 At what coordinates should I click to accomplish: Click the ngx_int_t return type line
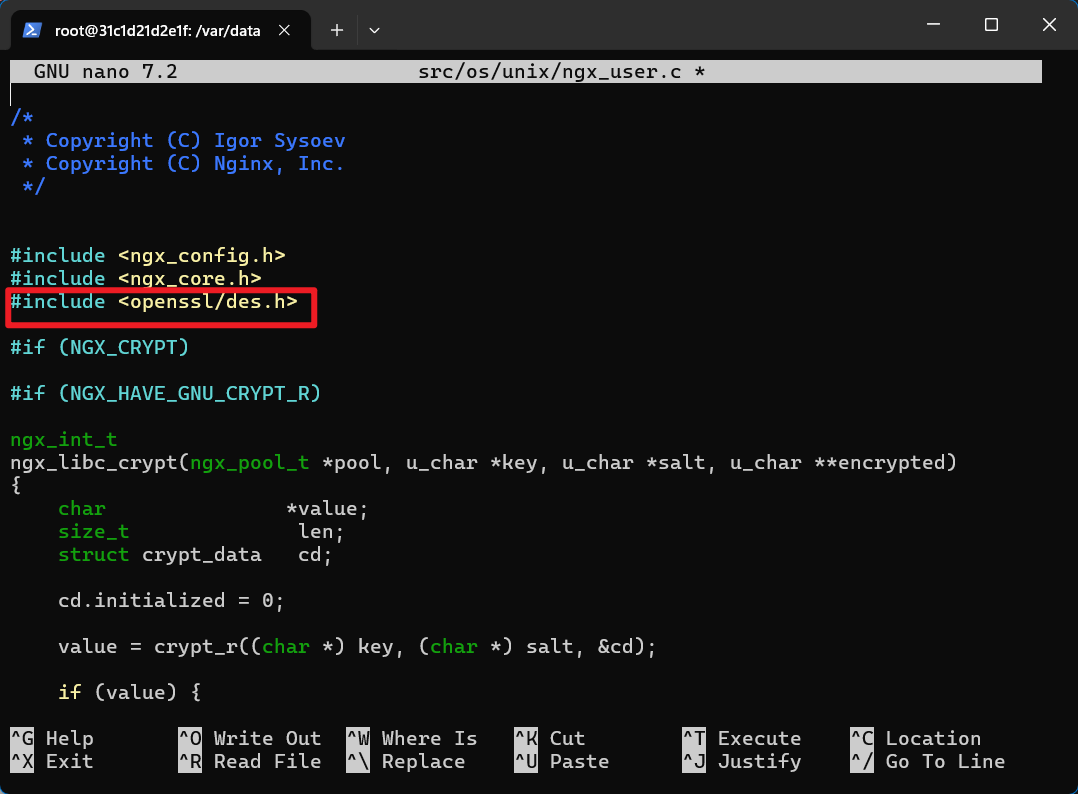point(64,439)
